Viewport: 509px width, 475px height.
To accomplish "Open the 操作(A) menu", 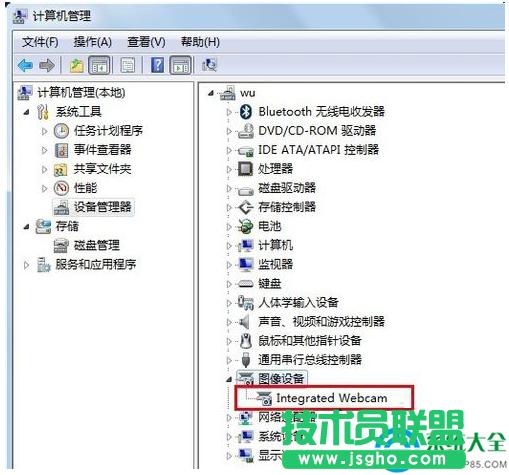I will pyautogui.click(x=93, y=42).
